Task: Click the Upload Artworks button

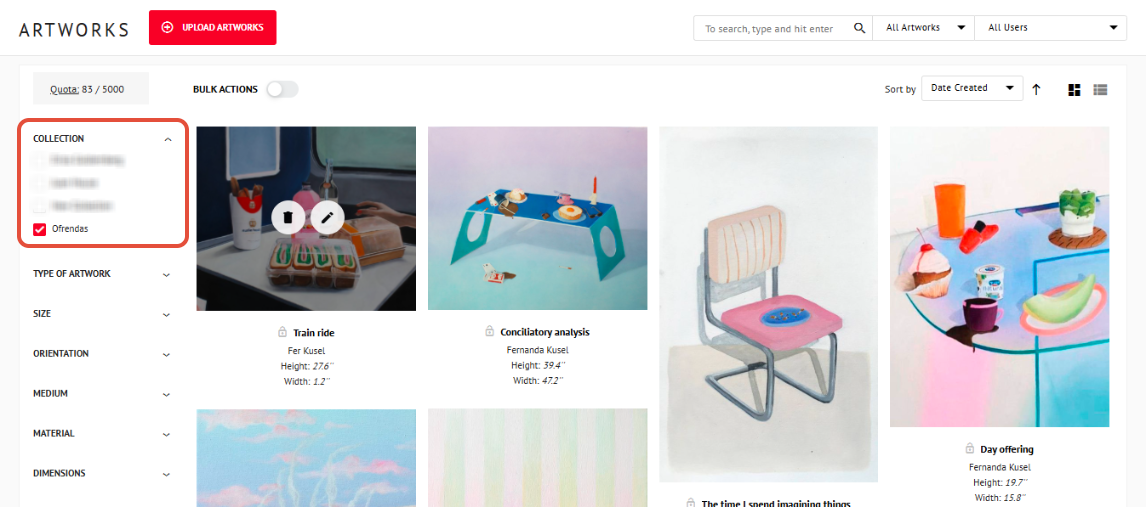Action: pos(213,28)
